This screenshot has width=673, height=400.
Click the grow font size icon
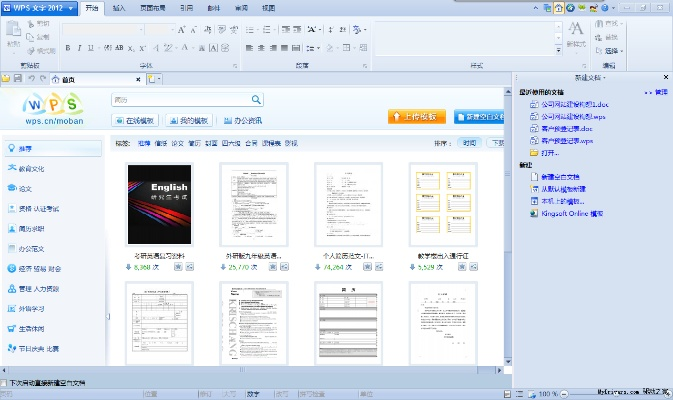[x=181, y=30]
